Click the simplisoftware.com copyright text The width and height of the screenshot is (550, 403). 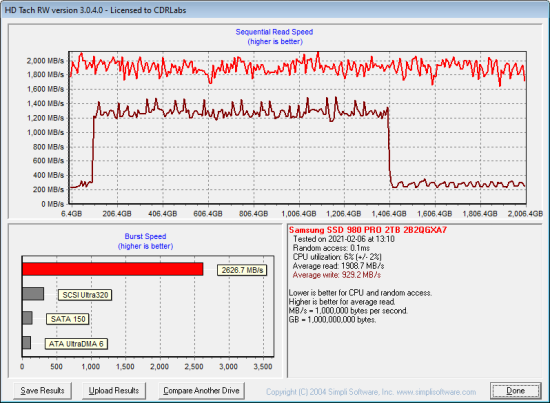click(x=371, y=392)
